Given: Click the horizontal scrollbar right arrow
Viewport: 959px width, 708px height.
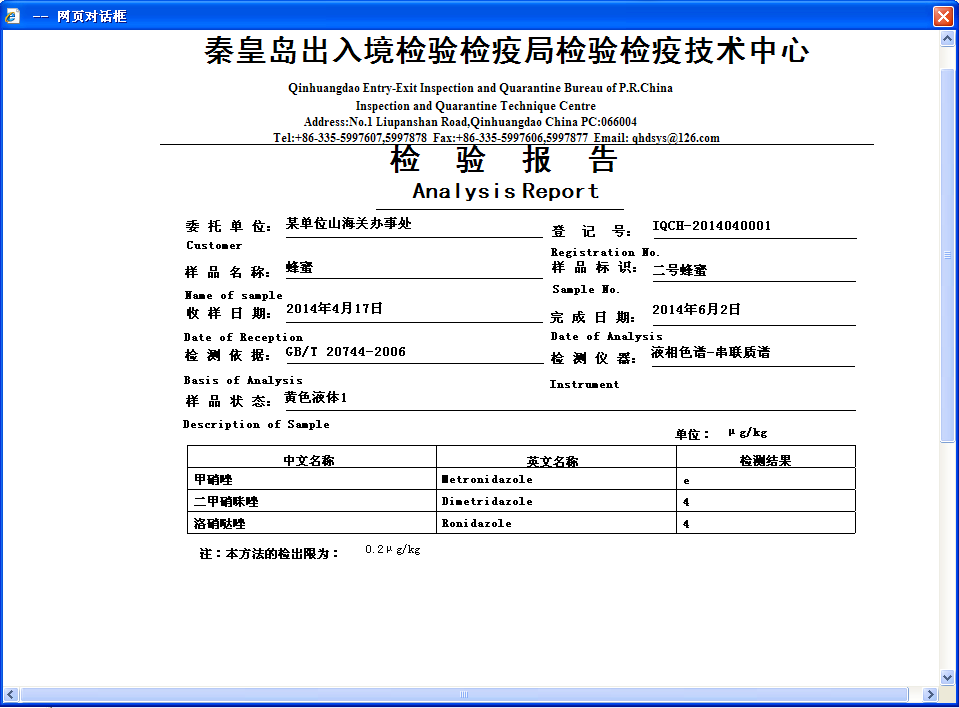Looking at the screenshot, I should (929, 694).
